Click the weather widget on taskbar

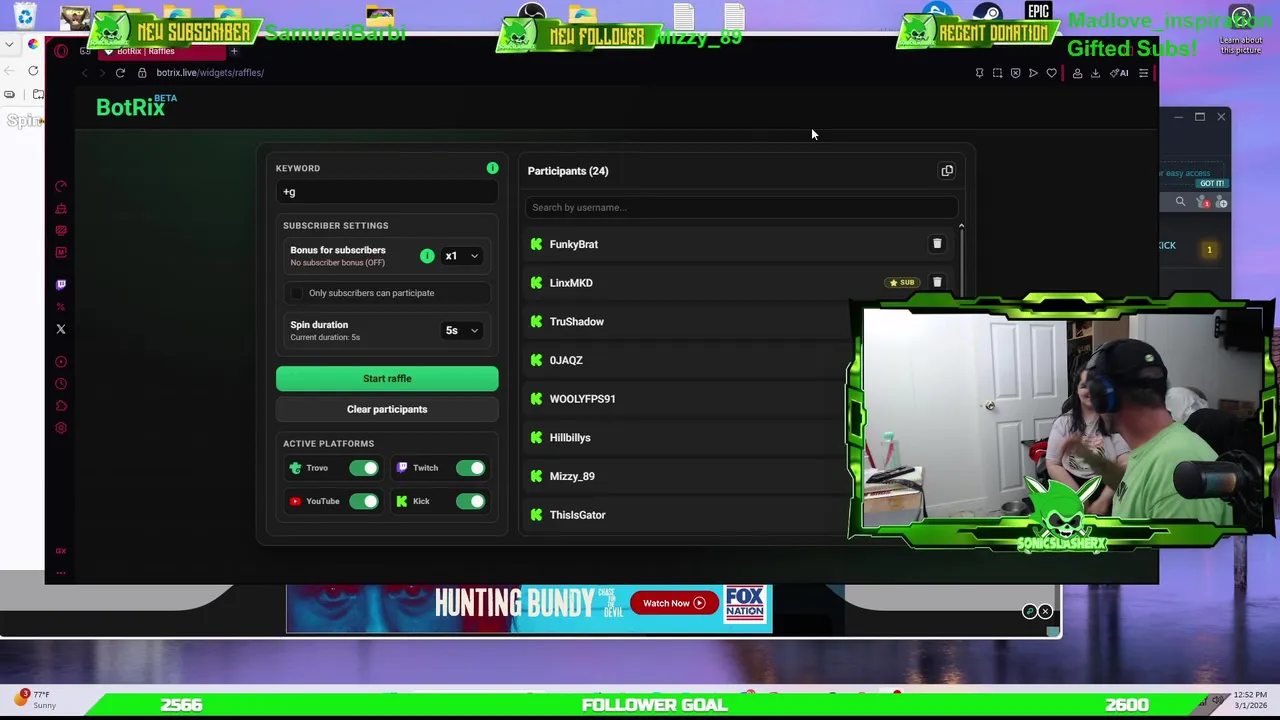[x=35, y=699]
